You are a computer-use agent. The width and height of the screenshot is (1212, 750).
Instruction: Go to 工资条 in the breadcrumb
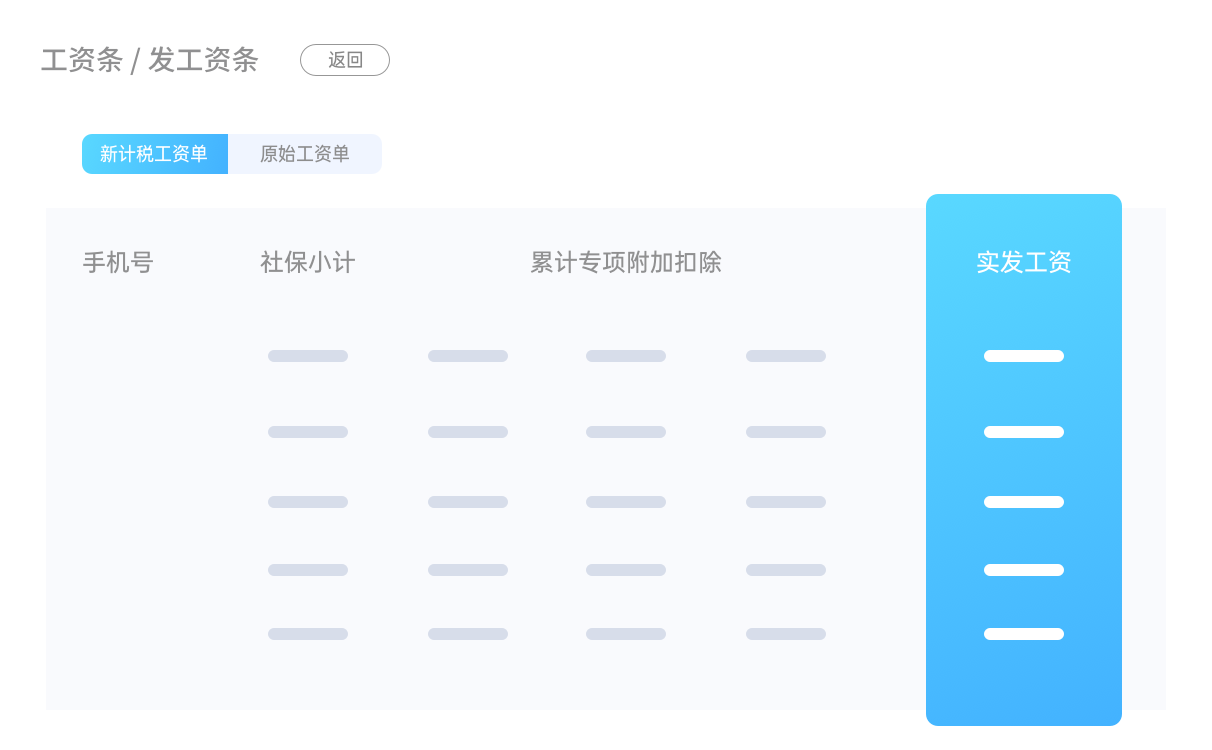pos(81,60)
